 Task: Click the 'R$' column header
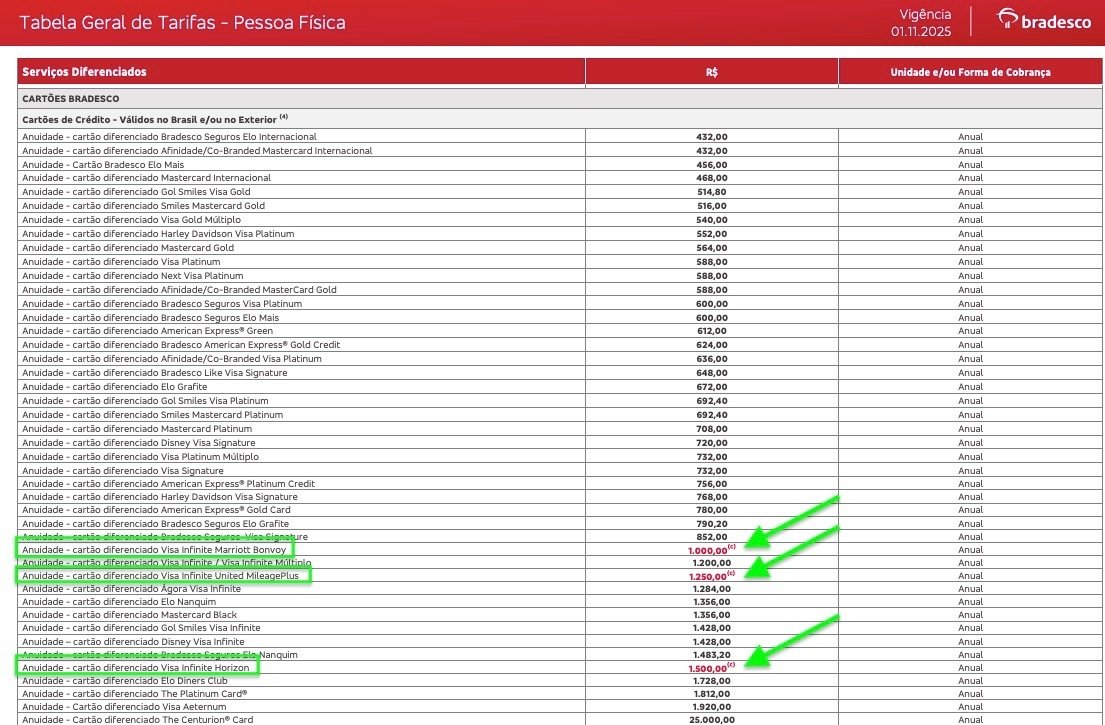coord(711,72)
